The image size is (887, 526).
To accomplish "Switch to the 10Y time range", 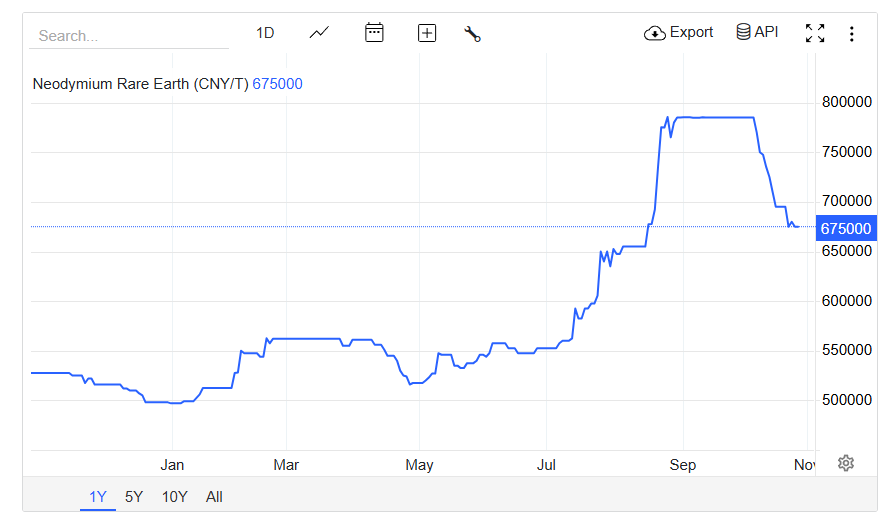I will coord(174,496).
